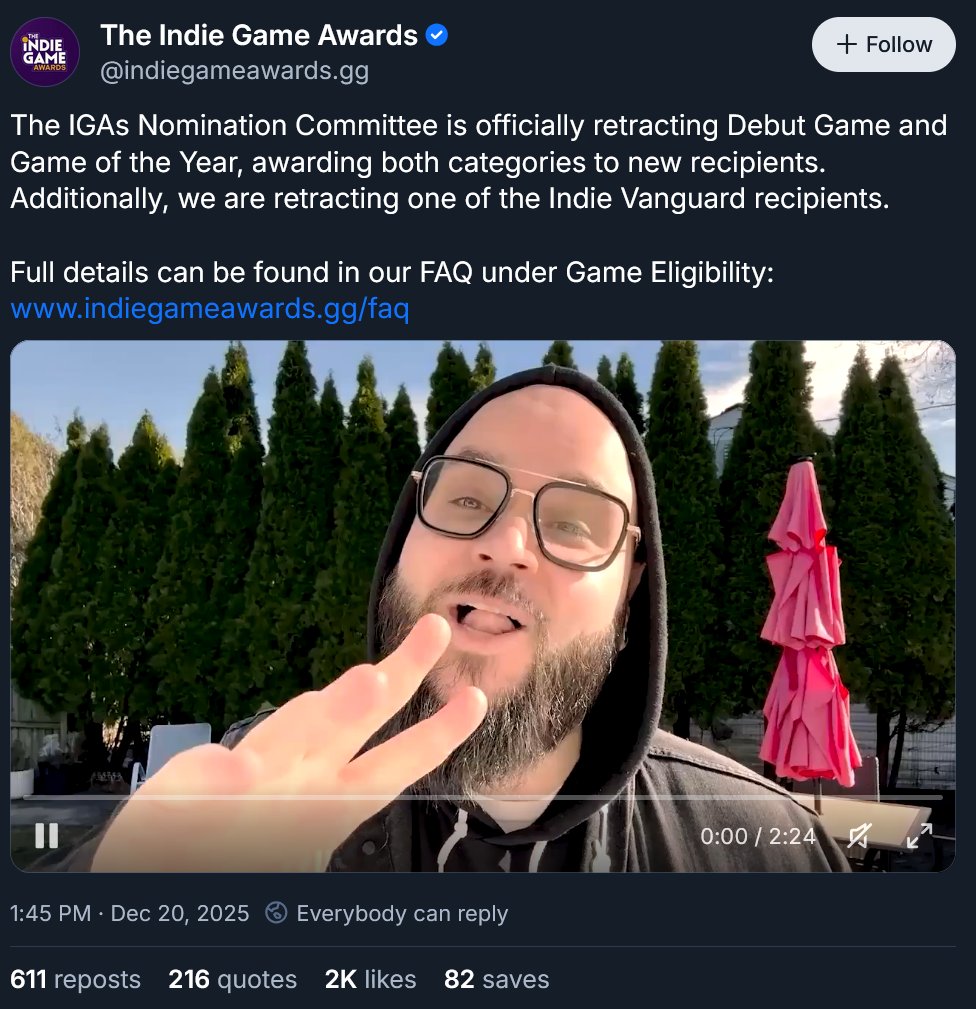Open the indiegameawards.gg/faq link
The width and height of the screenshot is (976, 1009).
pyautogui.click(x=210, y=308)
